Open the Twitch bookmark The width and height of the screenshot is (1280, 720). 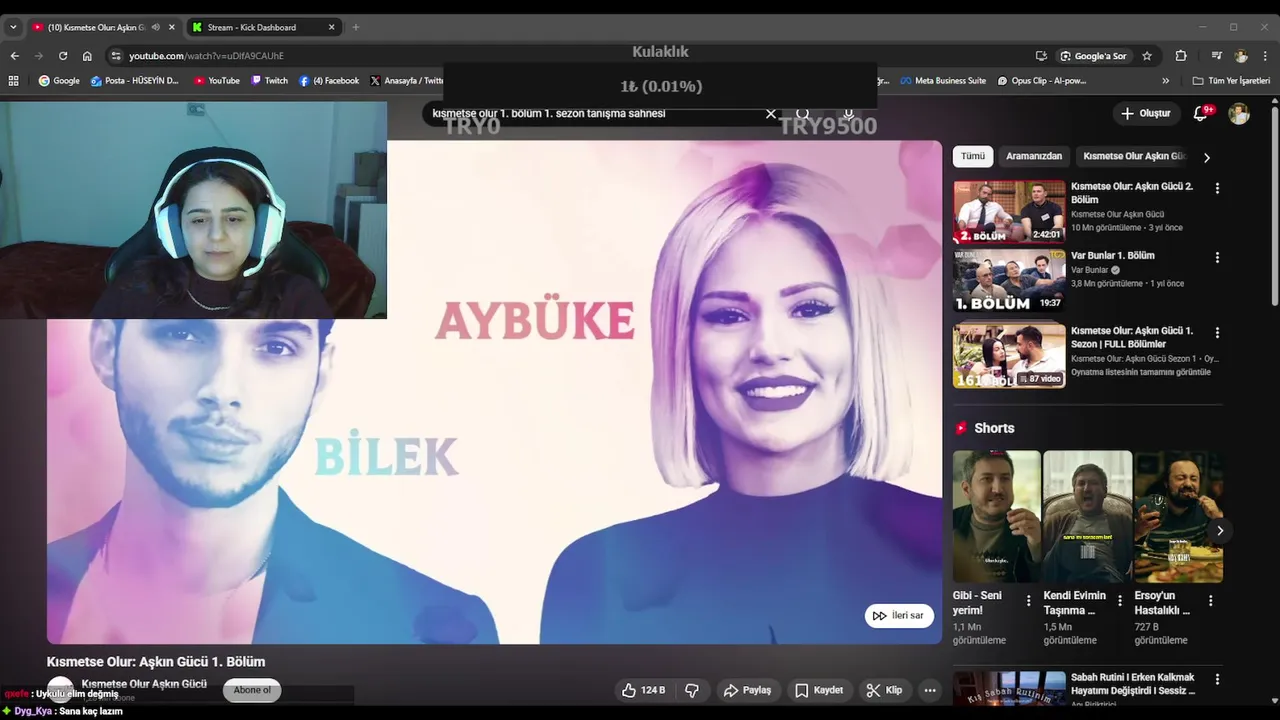[x=269, y=81]
